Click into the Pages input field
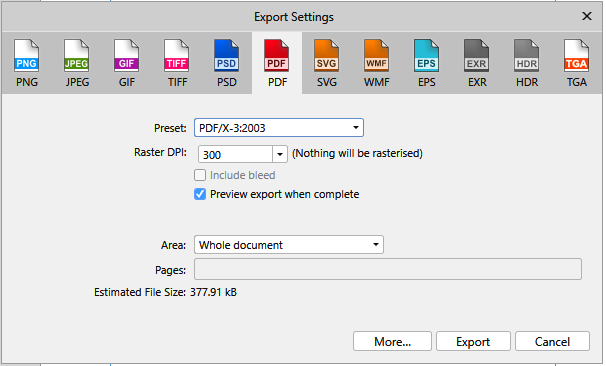 point(388,269)
